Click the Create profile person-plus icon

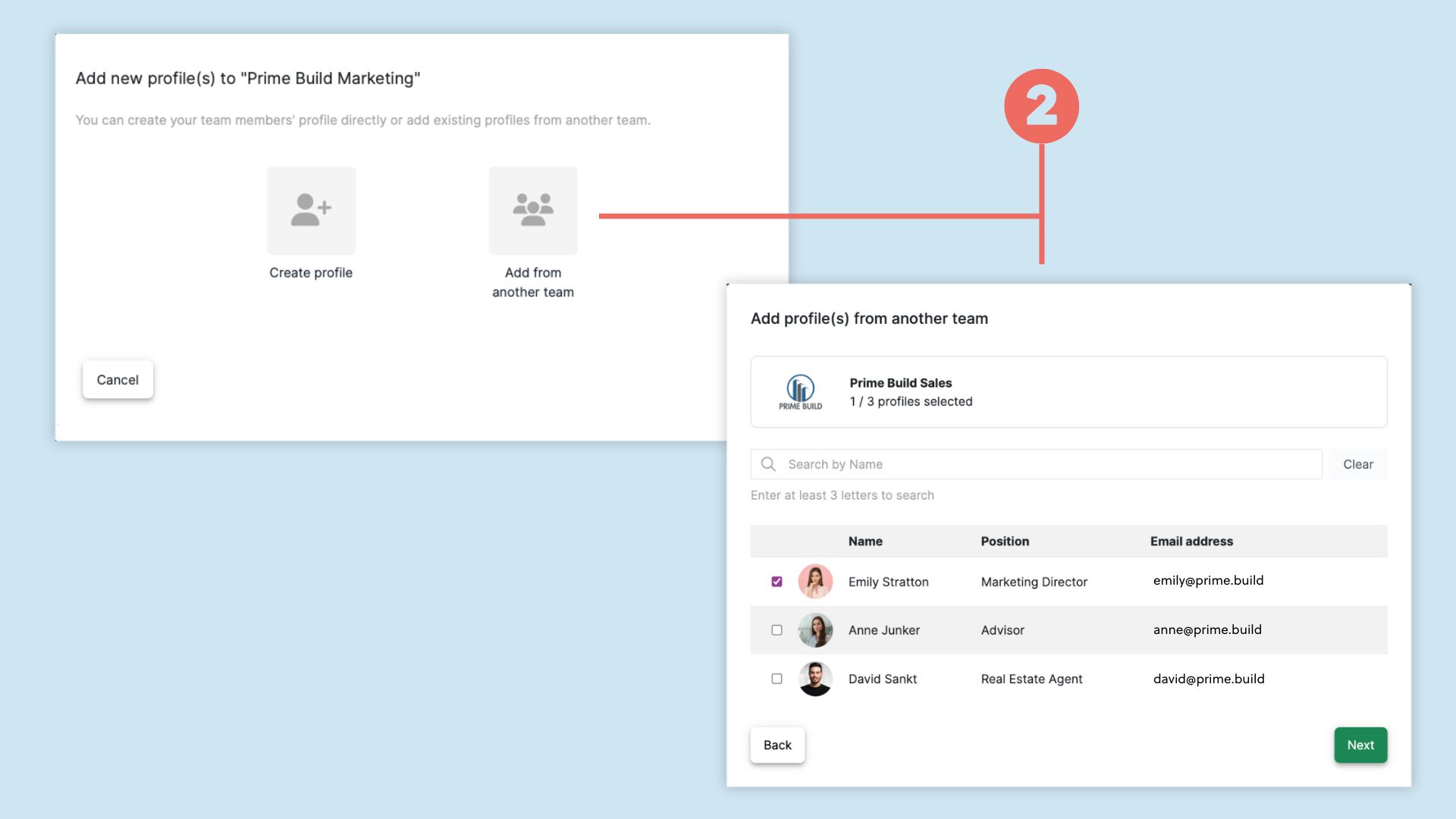point(311,210)
